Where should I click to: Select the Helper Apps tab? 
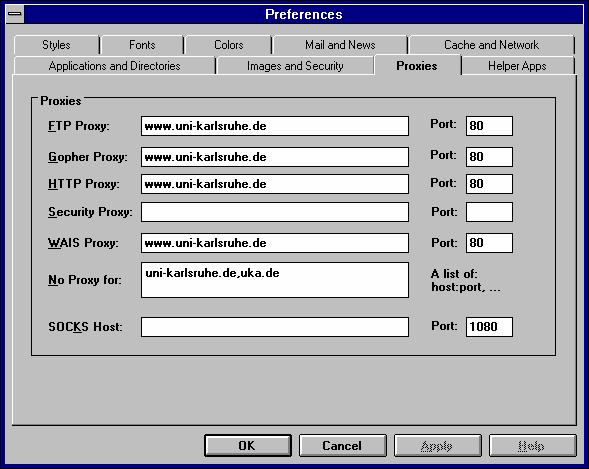pyautogui.click(x=517, y=66)
